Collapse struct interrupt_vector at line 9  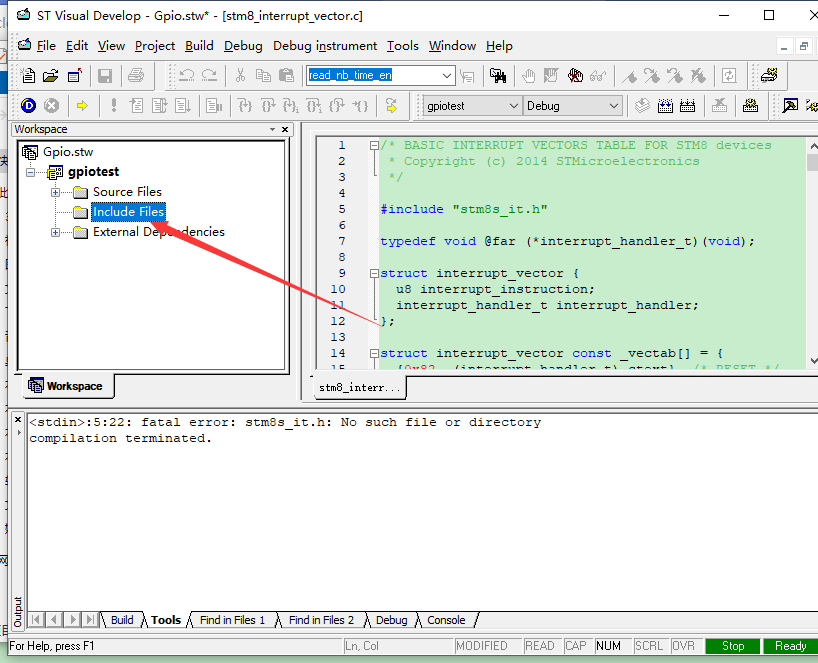click(x=374, y=273)
